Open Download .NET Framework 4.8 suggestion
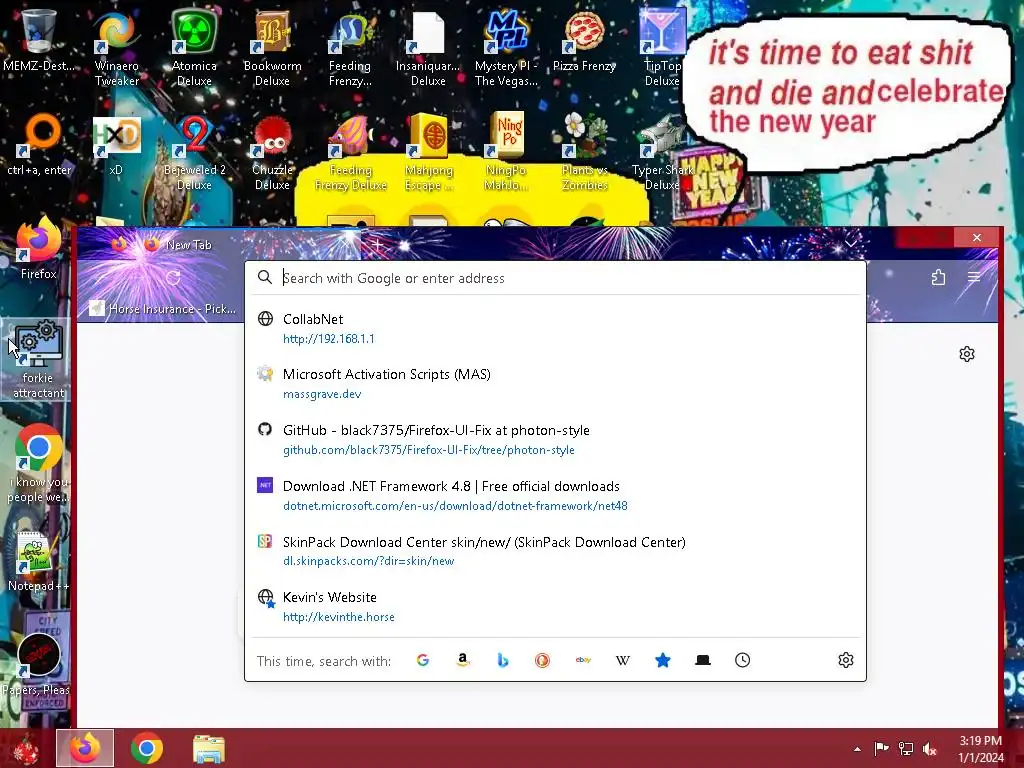Viewport: 1024px width, 768px height. tap(555, 496)
